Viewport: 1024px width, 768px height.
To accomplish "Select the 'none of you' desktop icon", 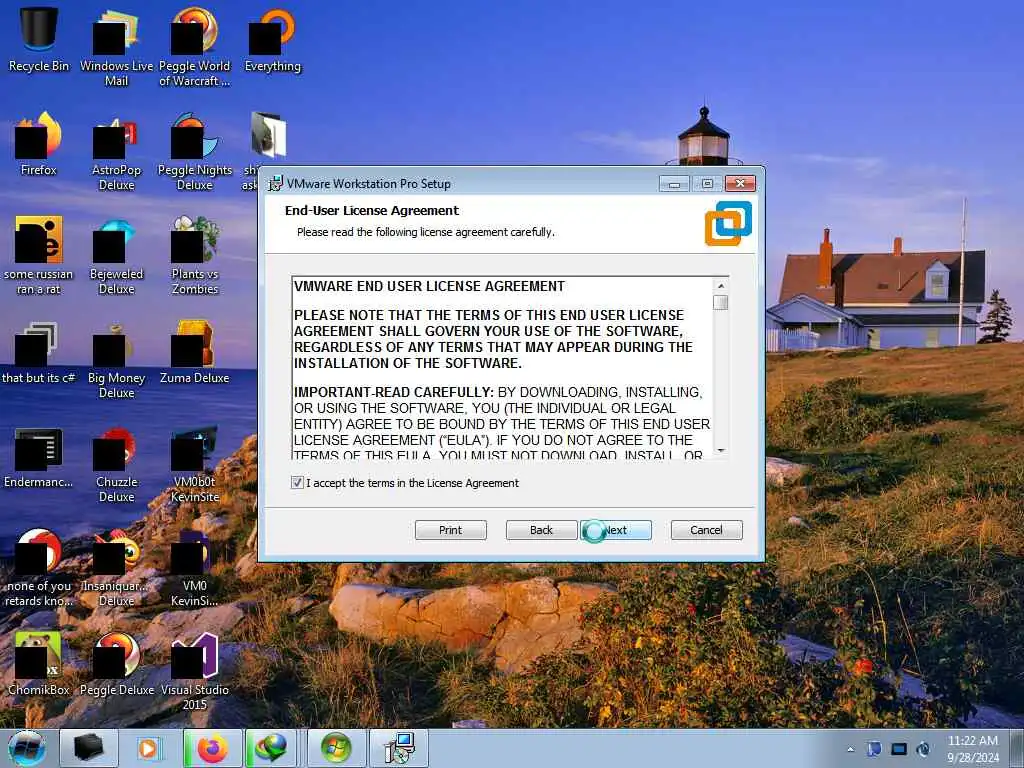I will [x=39, y=568].
